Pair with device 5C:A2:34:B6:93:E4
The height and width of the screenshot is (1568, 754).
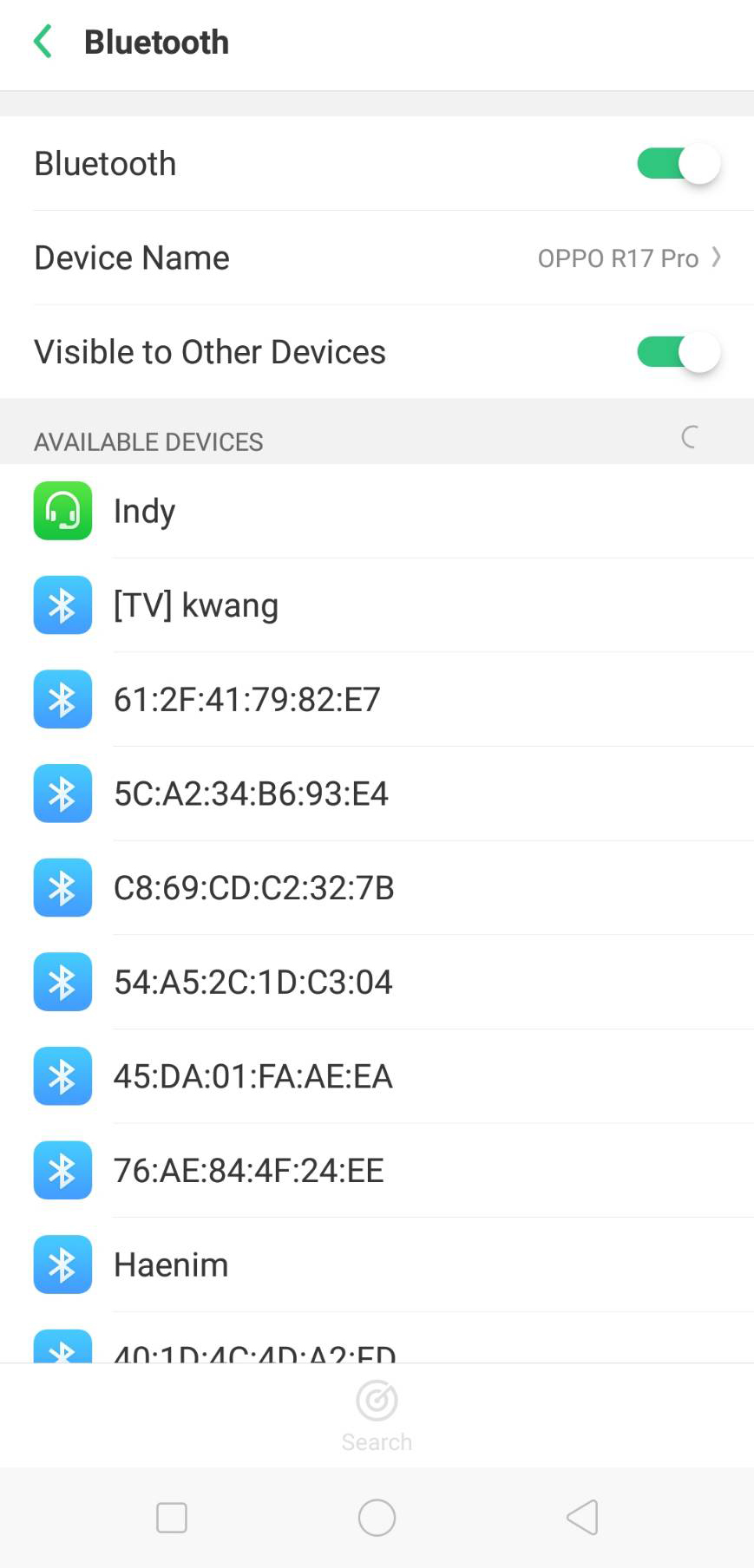[252, 794]
